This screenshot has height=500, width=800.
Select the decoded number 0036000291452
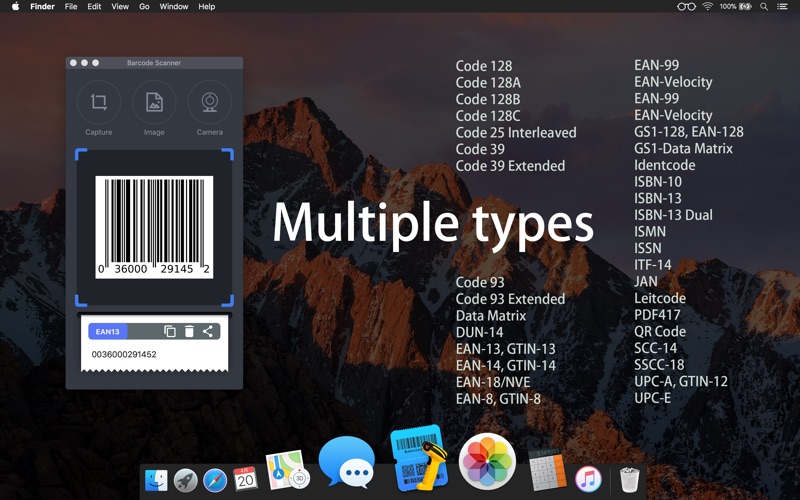(x=124, y=354)
